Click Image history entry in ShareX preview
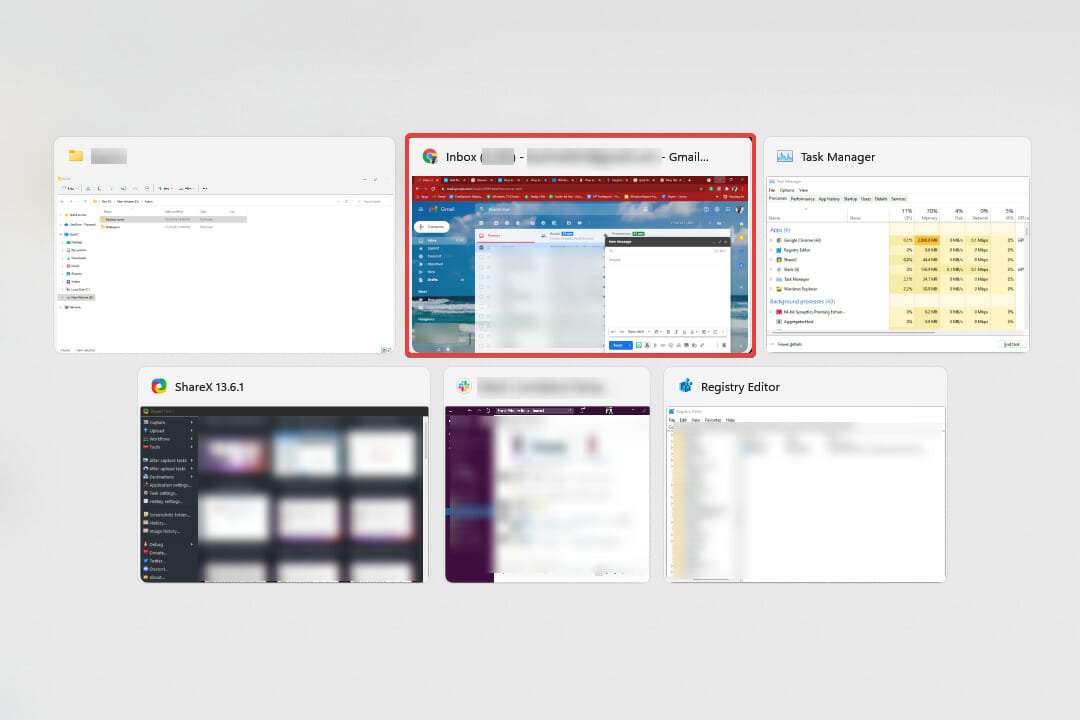This screenshot has width=1080, height=720. pos(167,531)
